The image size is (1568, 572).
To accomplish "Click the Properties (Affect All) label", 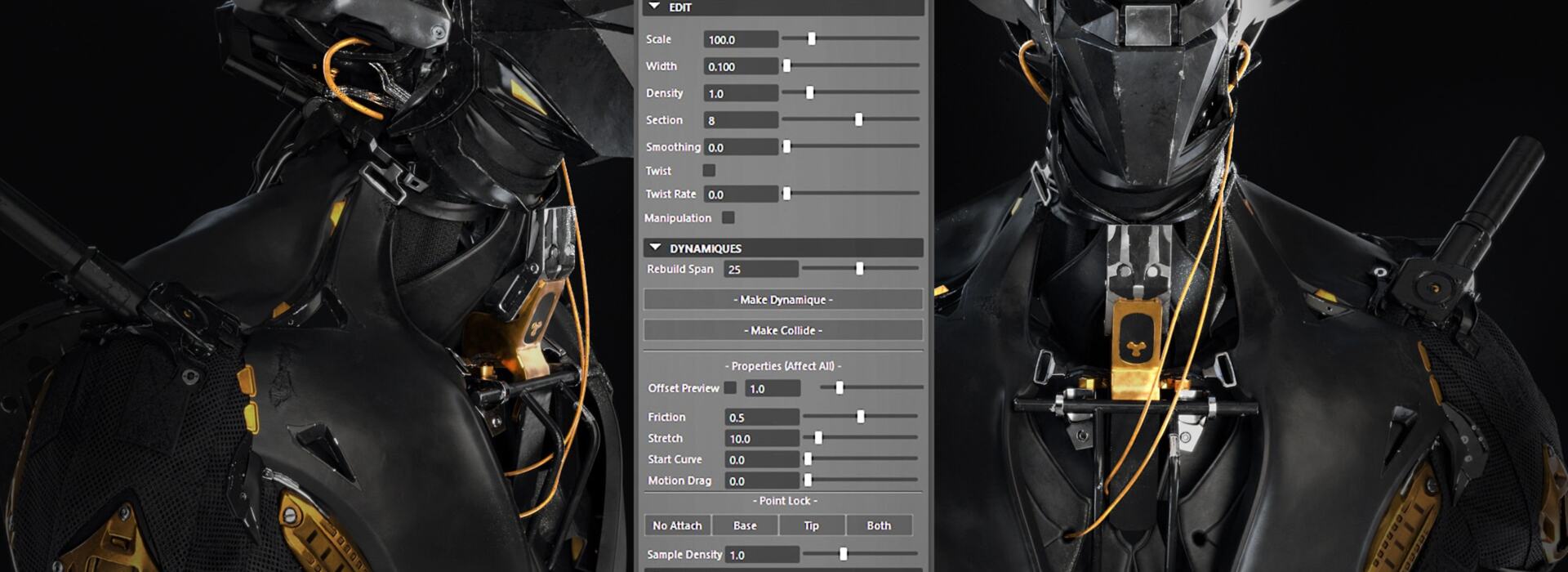I will point(783,366).
